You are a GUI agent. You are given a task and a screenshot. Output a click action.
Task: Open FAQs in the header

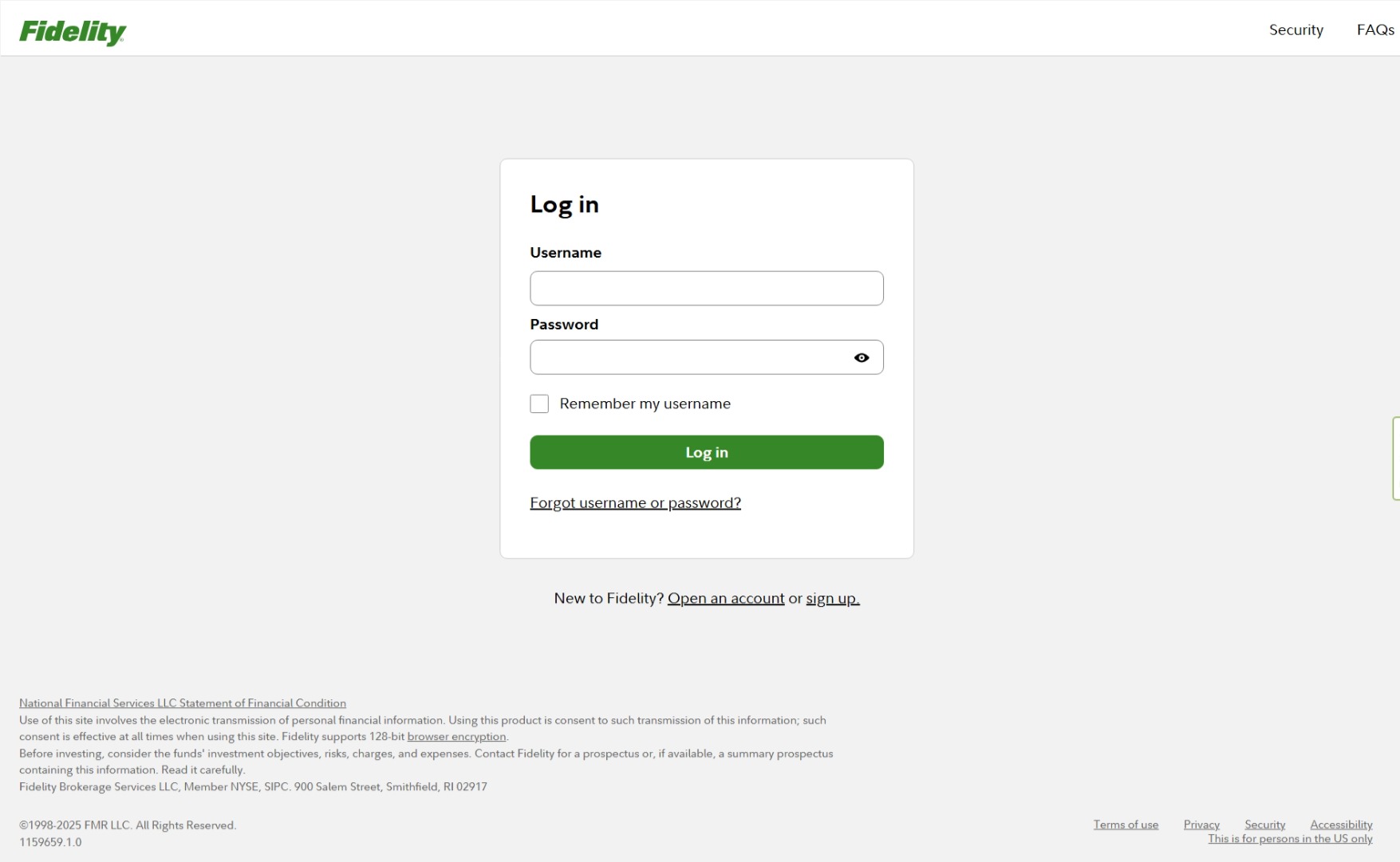point(1375,30)
